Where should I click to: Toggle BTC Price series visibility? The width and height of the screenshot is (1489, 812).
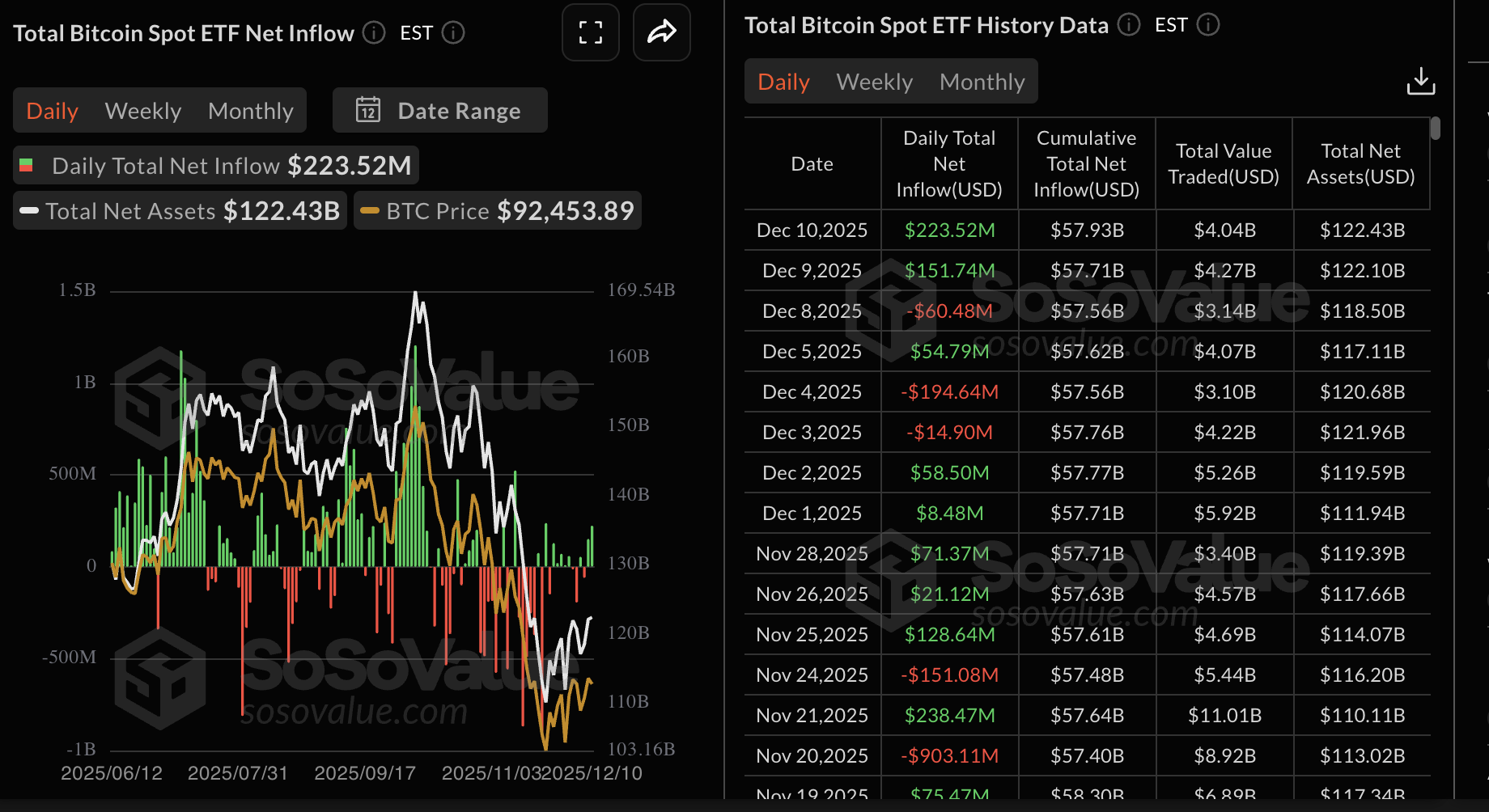tap(497, 210)
